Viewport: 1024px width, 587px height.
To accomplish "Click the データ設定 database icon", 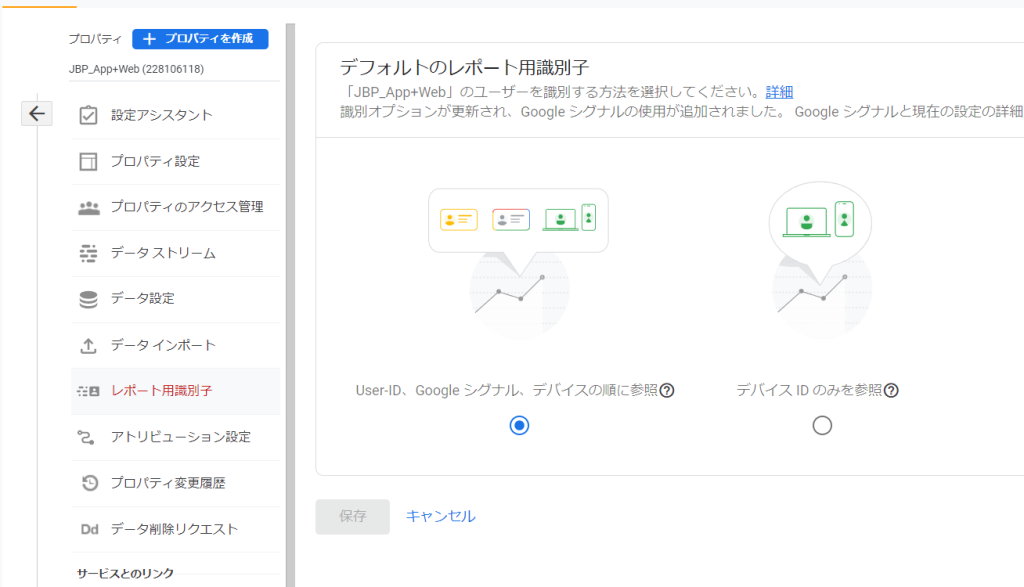I will coord(88,299).
